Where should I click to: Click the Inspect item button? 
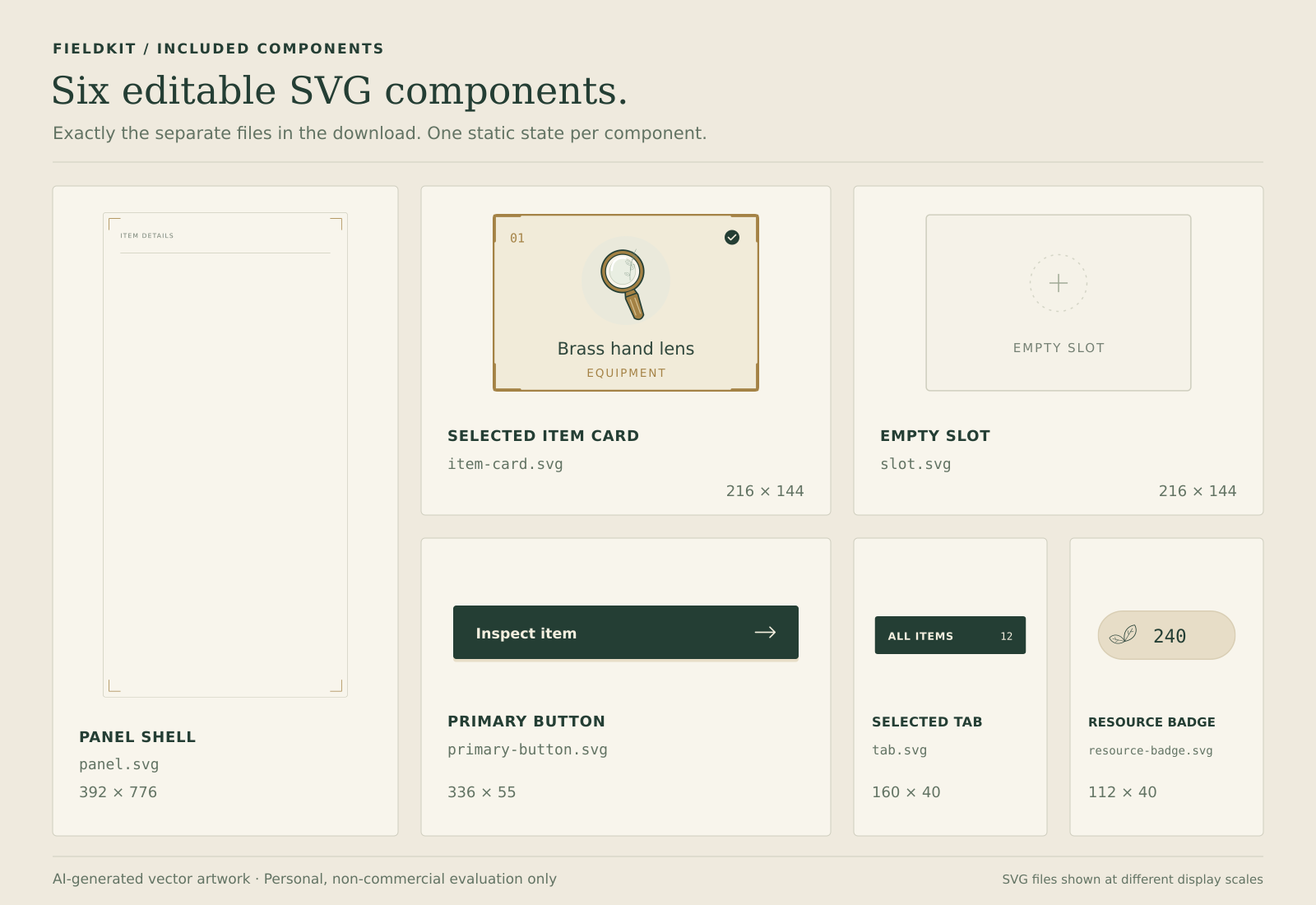point(626,633)
